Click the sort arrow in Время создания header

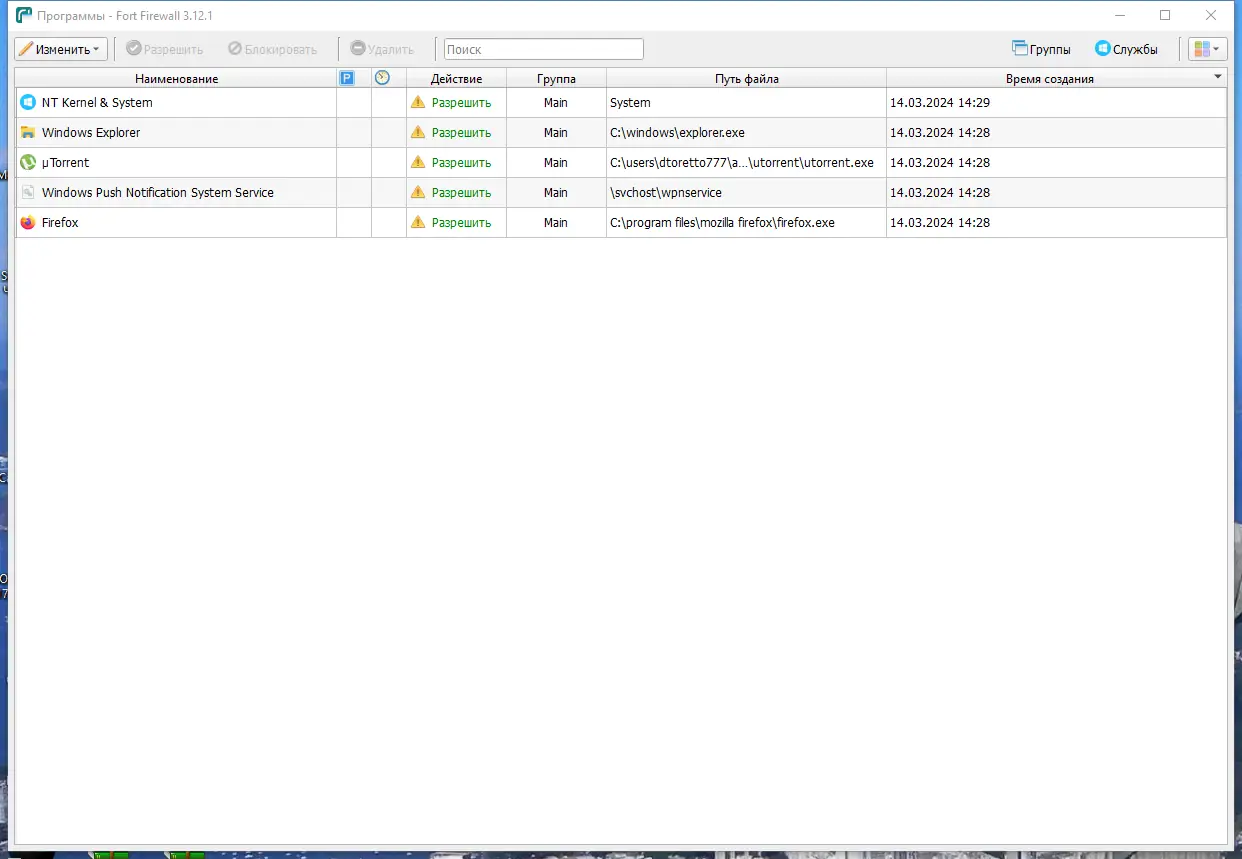(x=1218, y=76)
